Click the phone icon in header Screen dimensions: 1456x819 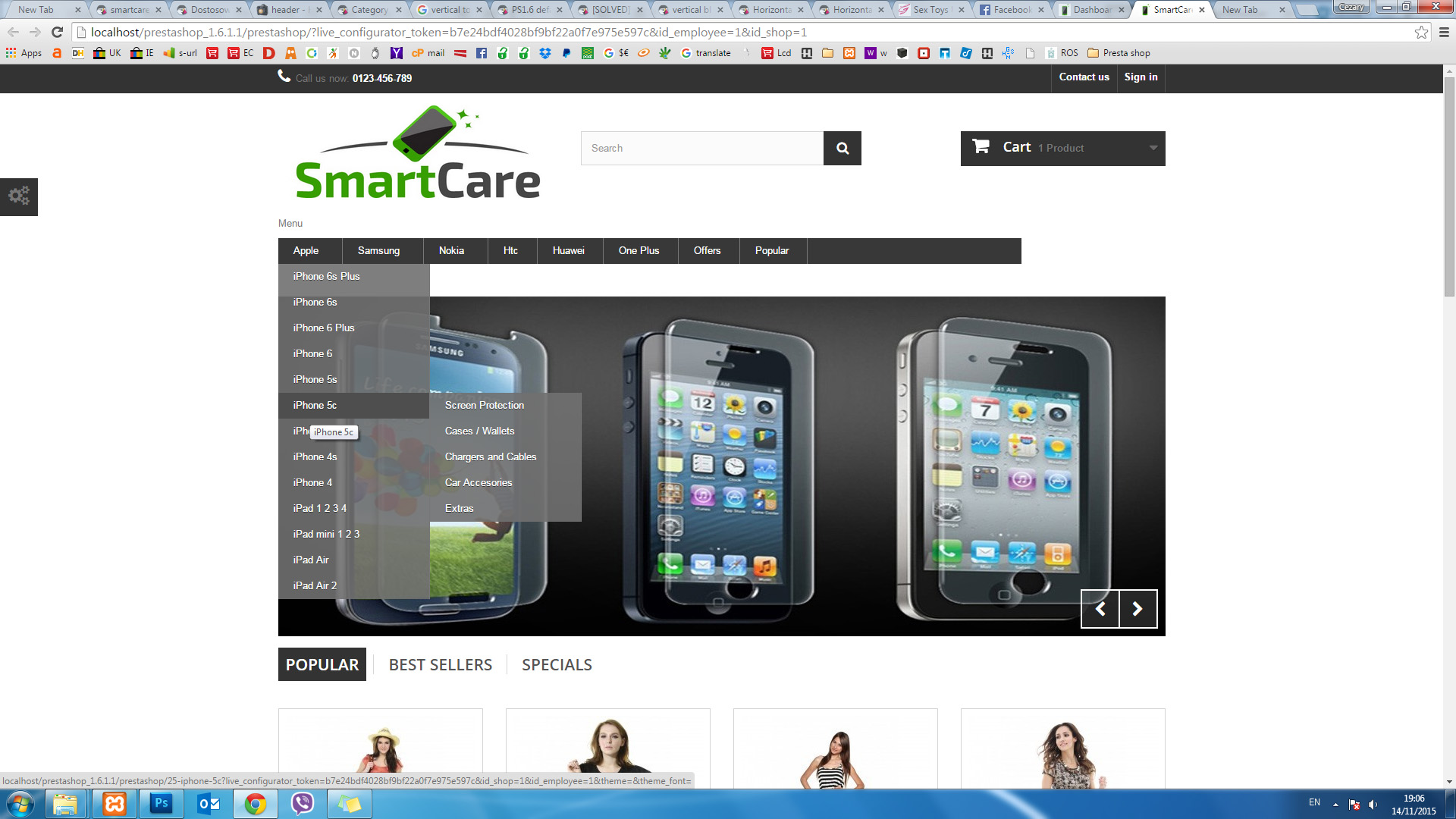click(x=284, y=76)
